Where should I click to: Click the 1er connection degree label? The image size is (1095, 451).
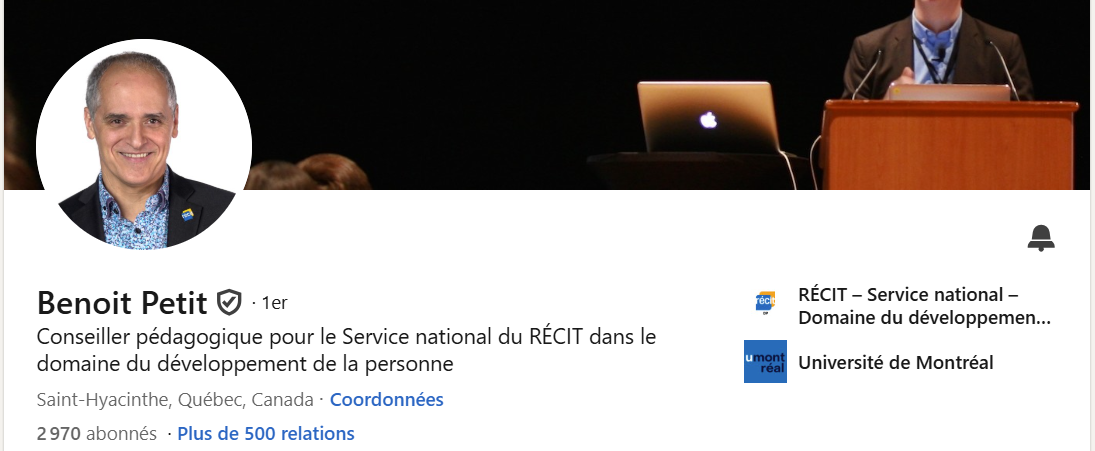pyautogui.click(x=274, y=303)
